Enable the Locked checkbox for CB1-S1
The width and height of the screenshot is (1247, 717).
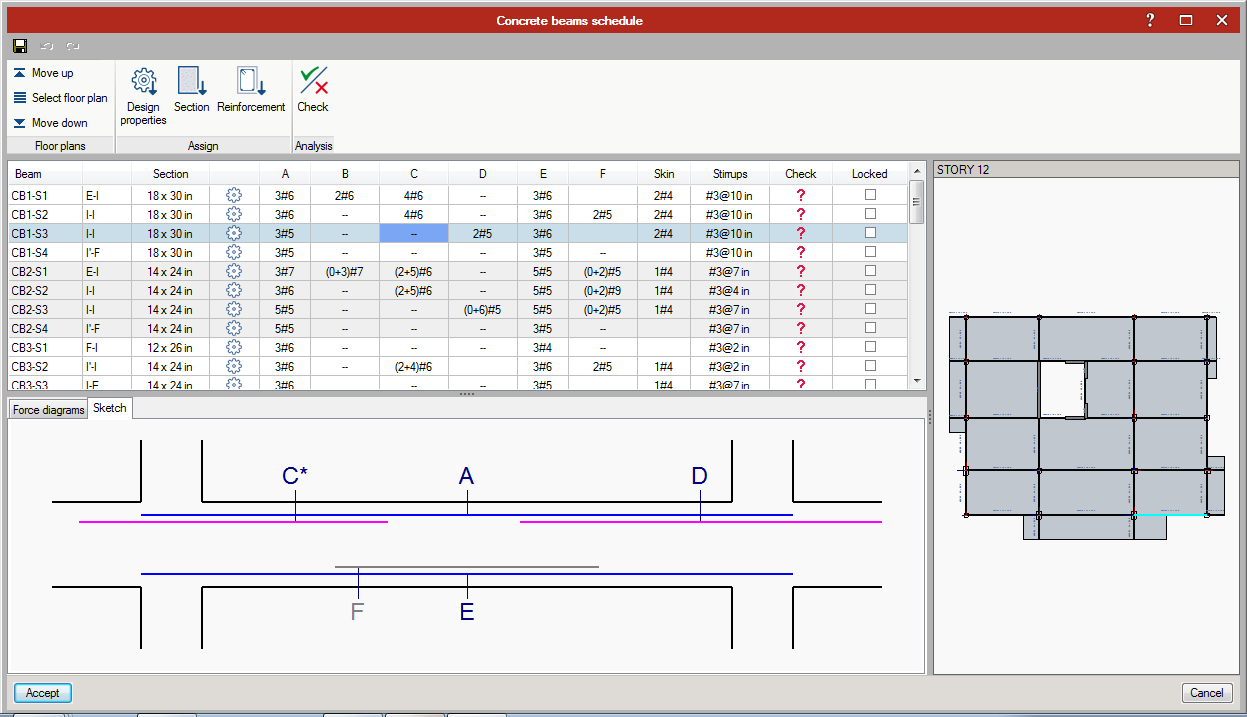click(x=870, y=195)
